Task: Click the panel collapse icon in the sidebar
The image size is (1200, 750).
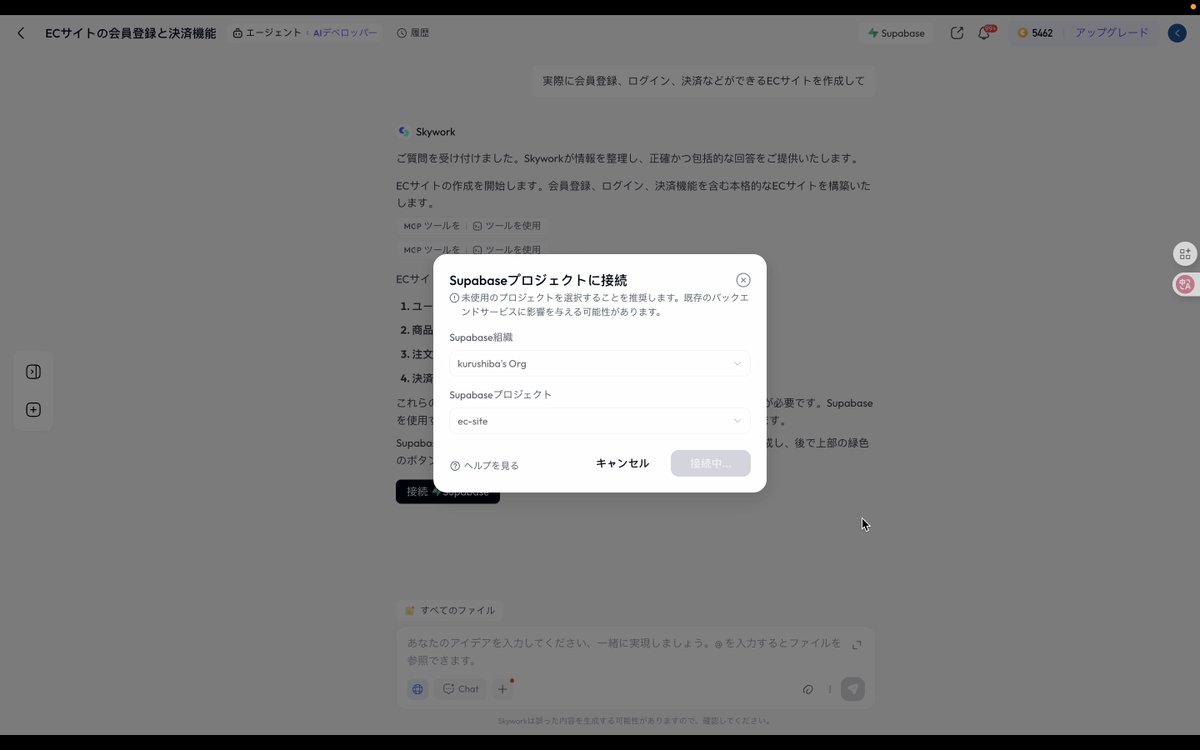Action: point(33,371)
